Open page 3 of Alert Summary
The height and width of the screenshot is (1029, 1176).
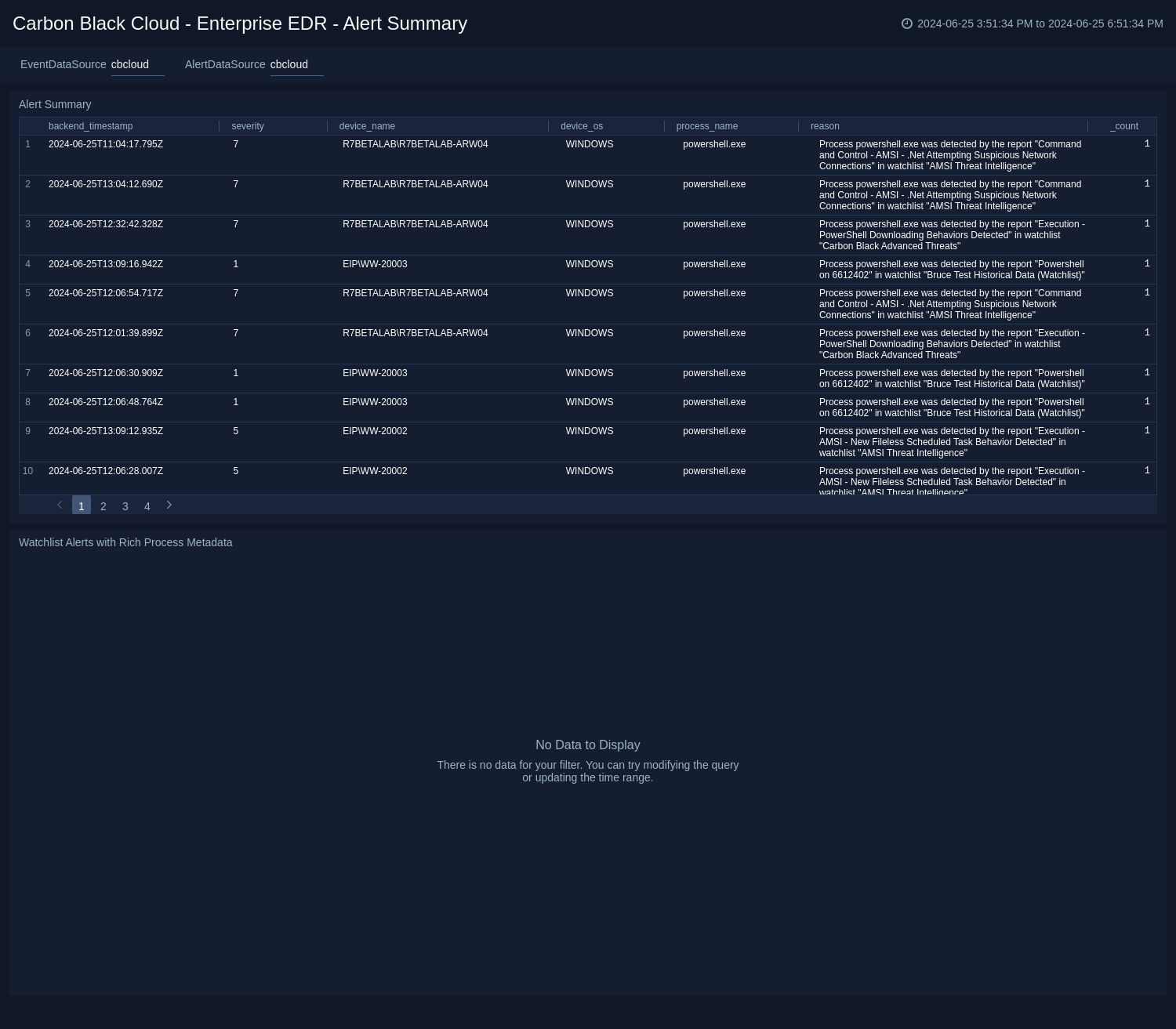pyautogui.click(x=125, y=505)
